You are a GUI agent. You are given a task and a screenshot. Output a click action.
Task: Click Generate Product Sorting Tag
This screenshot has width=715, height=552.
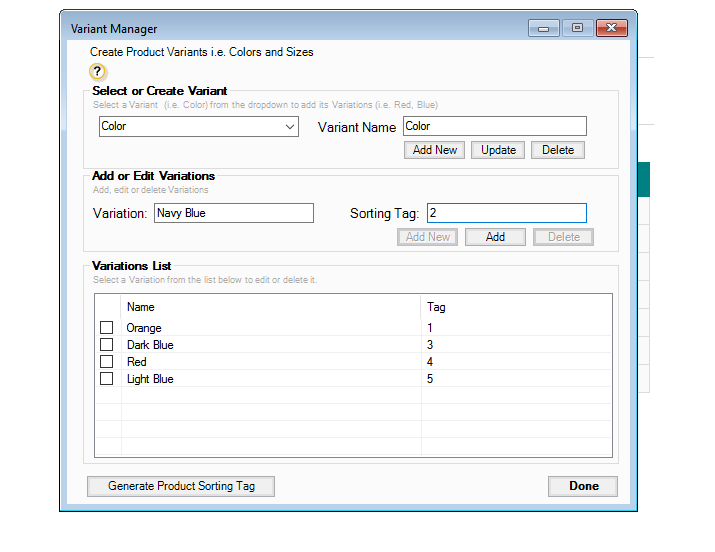(x=181, y=486)
